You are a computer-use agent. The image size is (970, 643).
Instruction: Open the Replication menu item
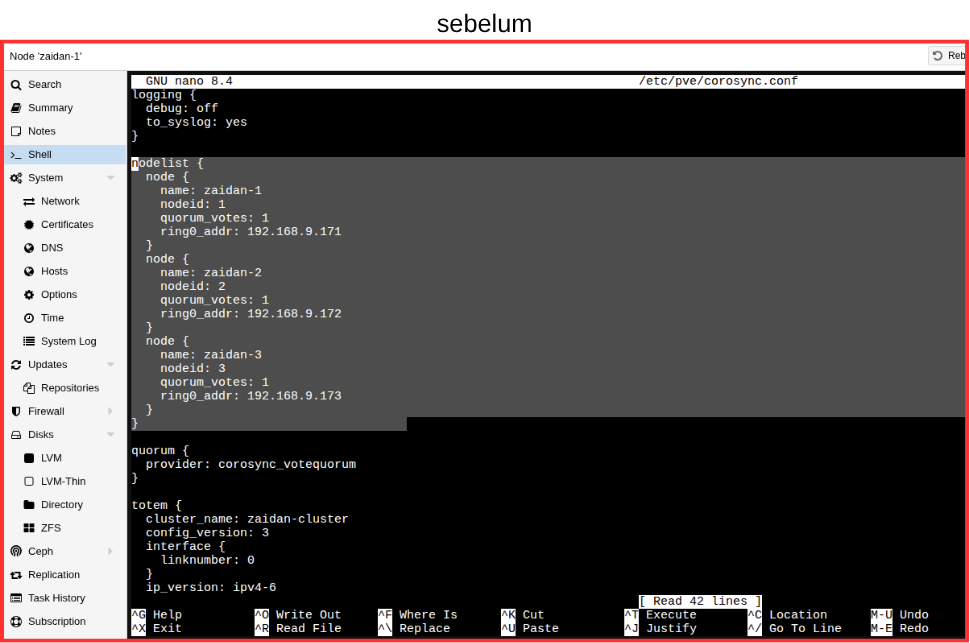[53, 575]
